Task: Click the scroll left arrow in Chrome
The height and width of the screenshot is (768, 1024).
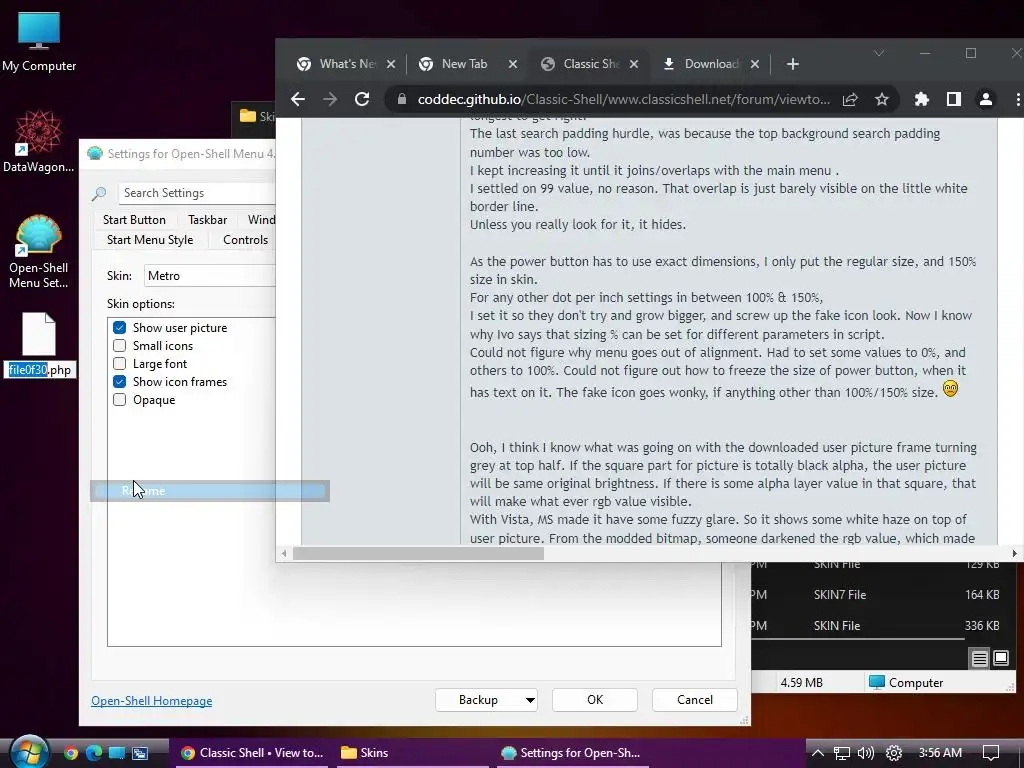Action: [x=283, y=554]
